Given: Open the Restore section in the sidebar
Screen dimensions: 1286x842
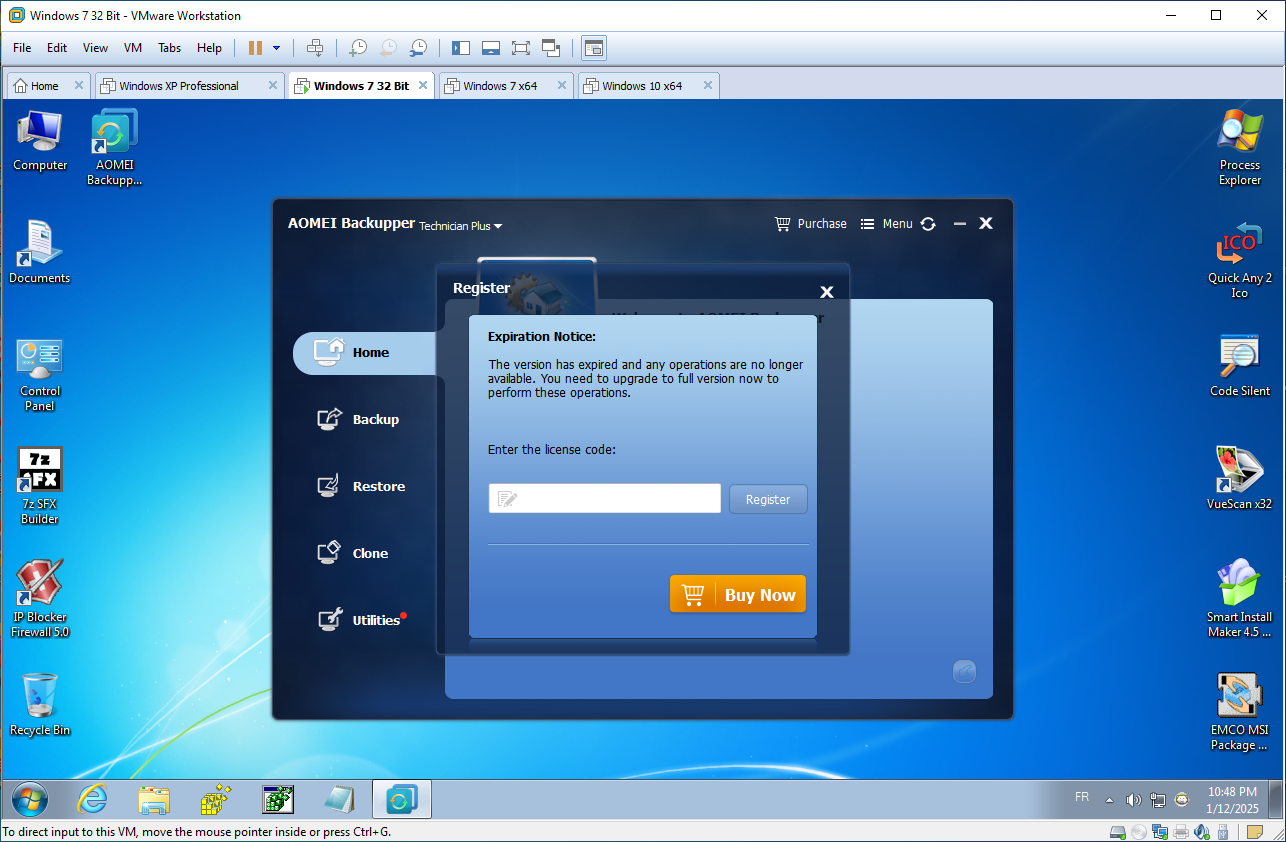Looking at the screenshot, I should (x=360, y=487).
